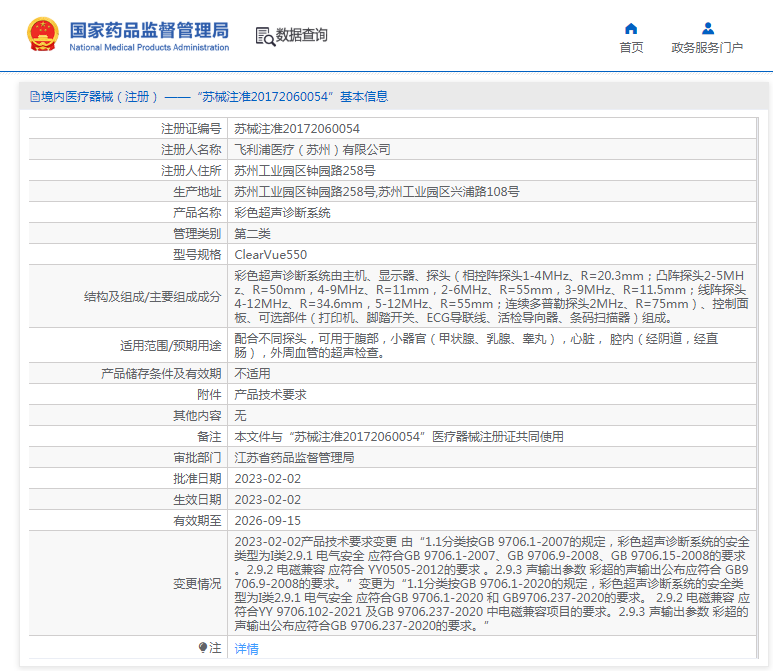Go to 首页 via the house icon
Image resolution: width=773 pixels, height=671 pixels.
point(631,29)
